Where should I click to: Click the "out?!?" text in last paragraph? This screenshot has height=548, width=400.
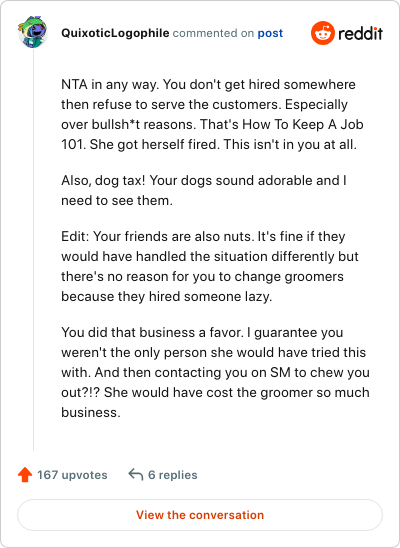pyautogui.click(x=81, y=392)
